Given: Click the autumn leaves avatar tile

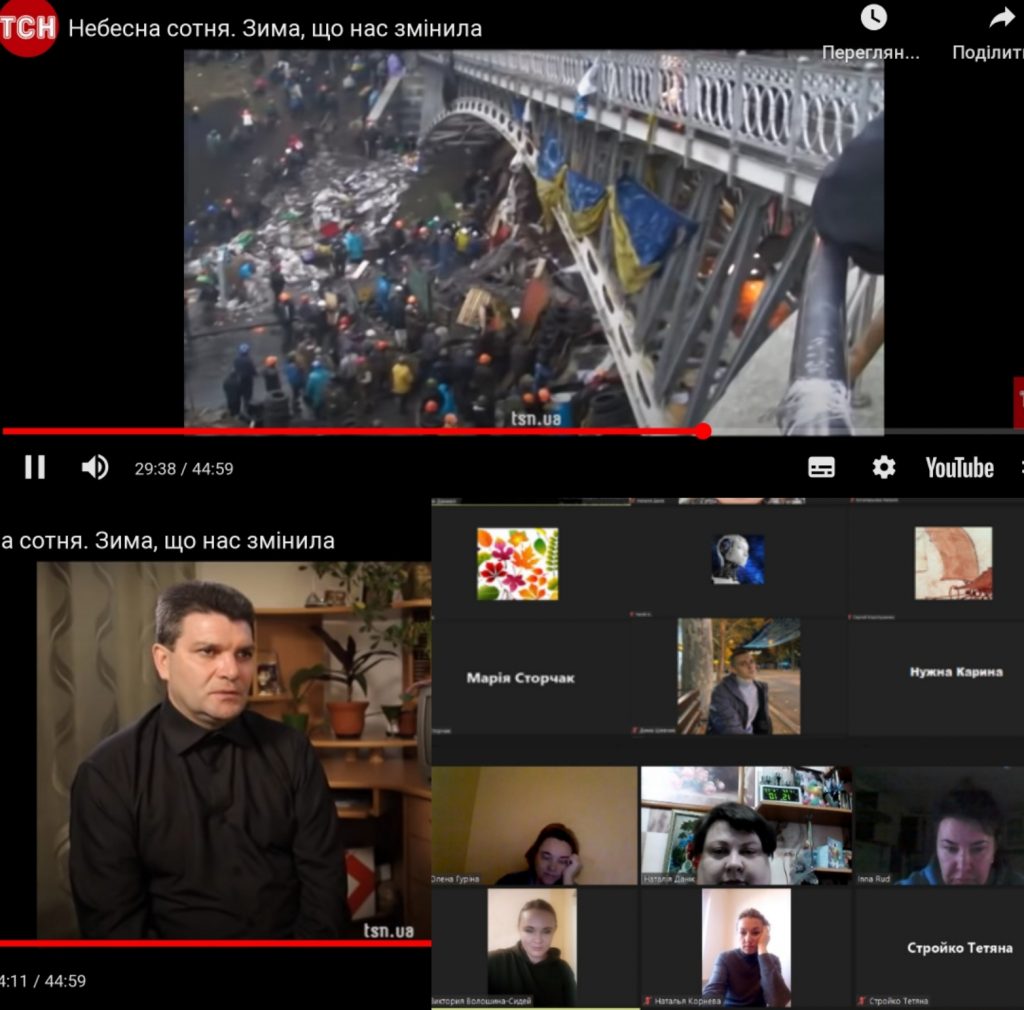Looking at the screenshot, I should click(518, 564).
